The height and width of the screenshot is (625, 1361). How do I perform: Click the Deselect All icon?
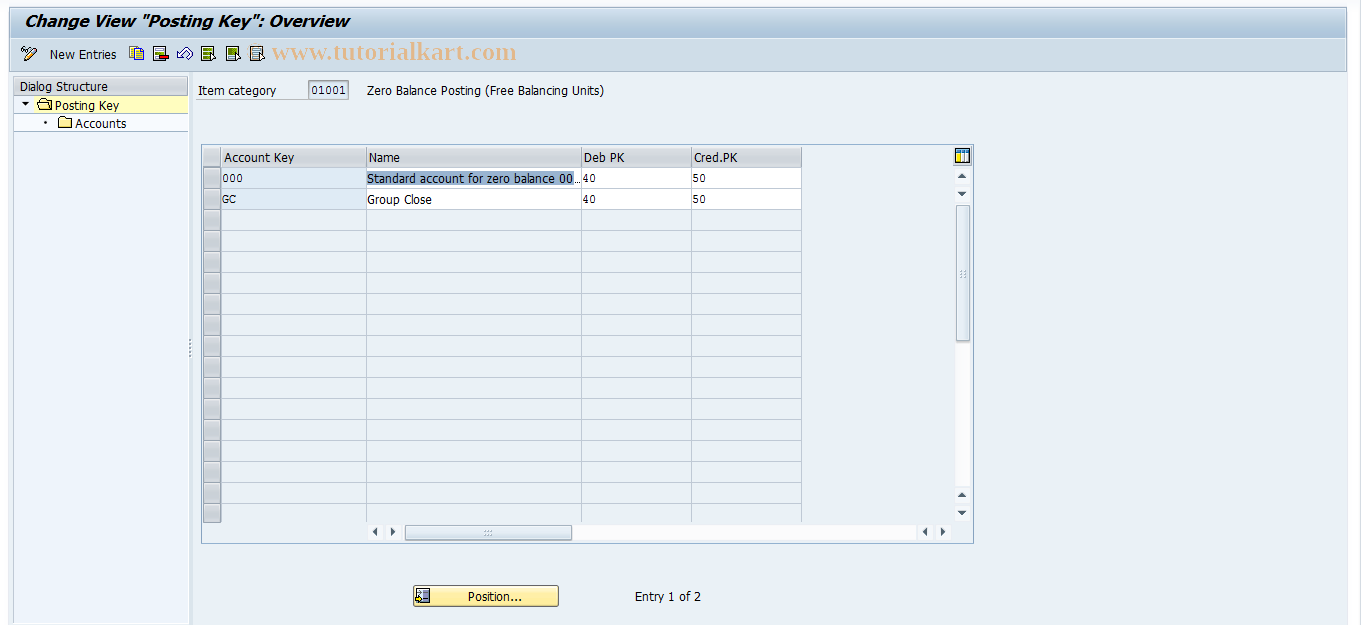coord(257,54)
